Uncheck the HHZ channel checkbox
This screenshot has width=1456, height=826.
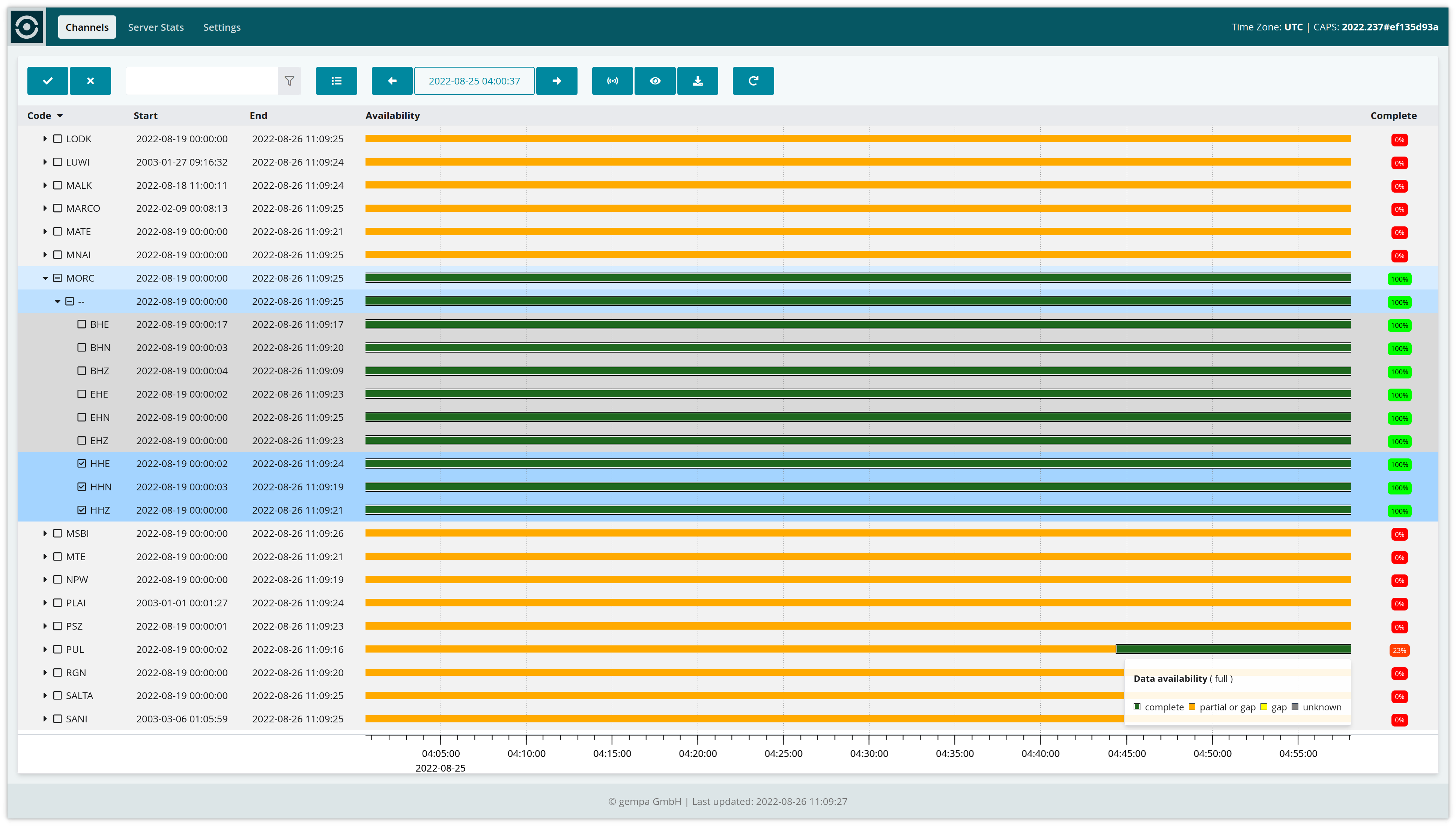coord(82,510)
